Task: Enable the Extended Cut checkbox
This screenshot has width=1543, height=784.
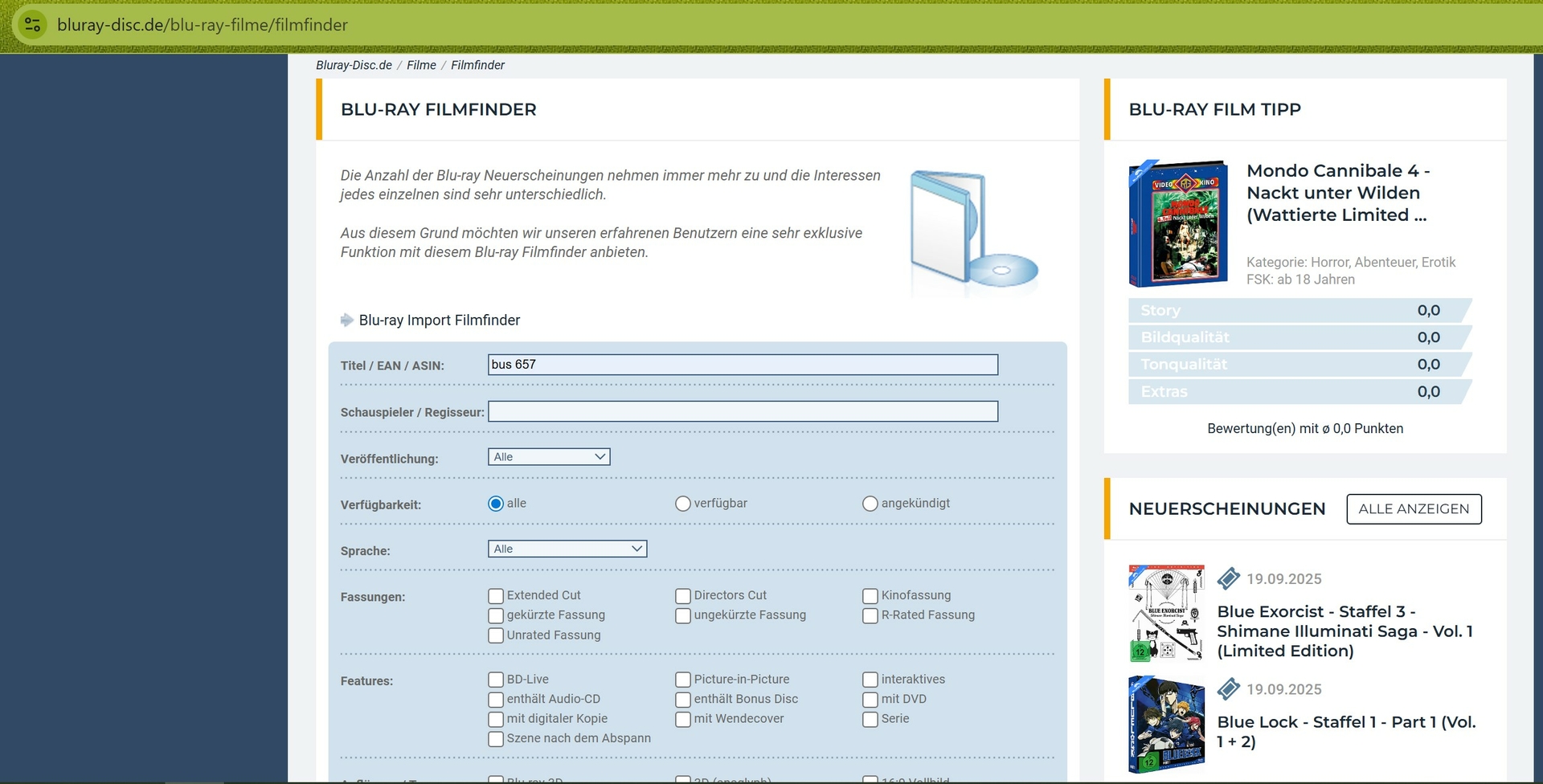Action: click(496, 596)
